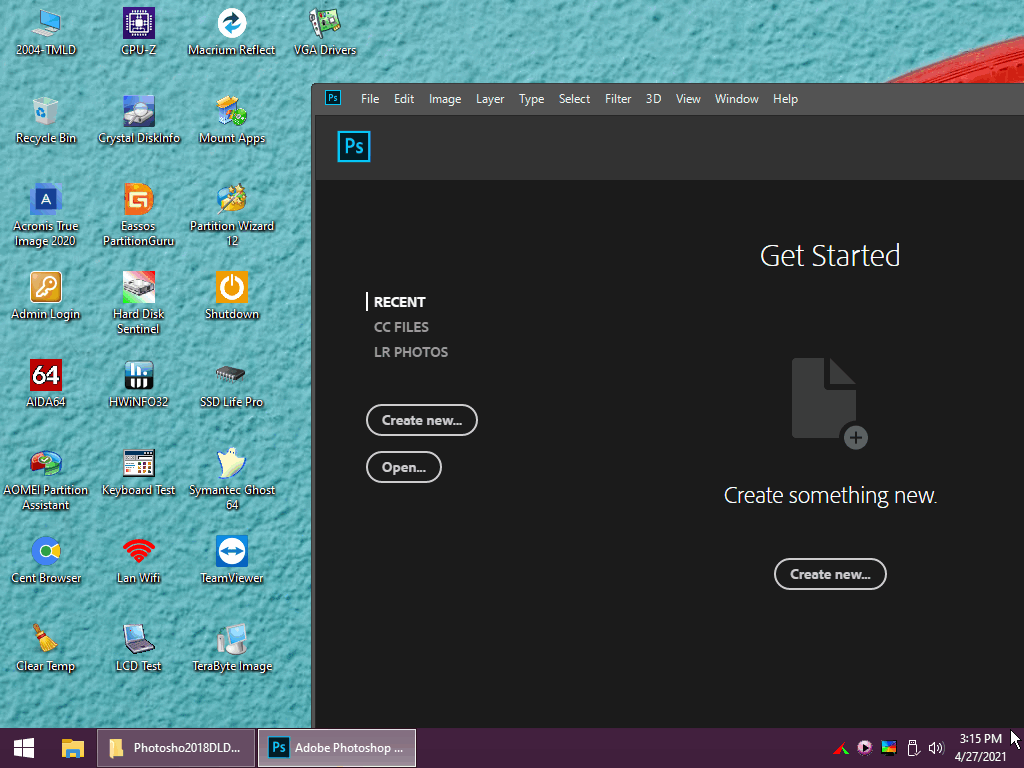Click the new document icon with plus
The image size is (1024, 768).
click(x=830, y=403)
